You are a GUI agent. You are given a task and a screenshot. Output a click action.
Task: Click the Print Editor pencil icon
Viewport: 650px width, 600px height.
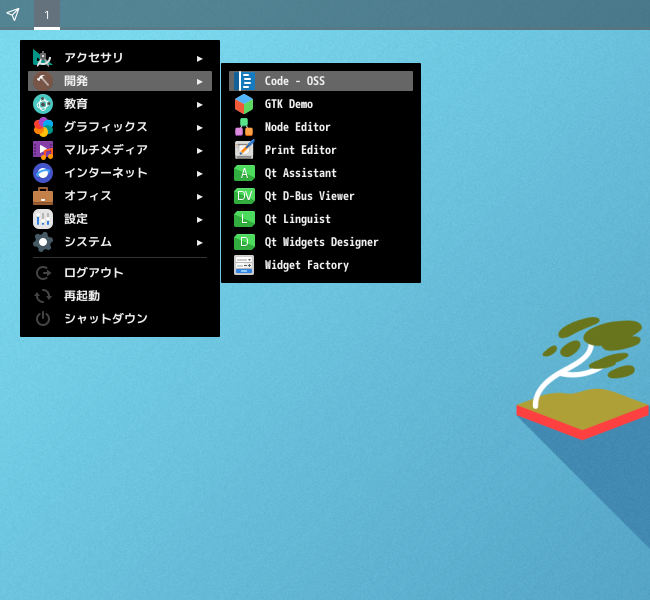tap(244, 150)
